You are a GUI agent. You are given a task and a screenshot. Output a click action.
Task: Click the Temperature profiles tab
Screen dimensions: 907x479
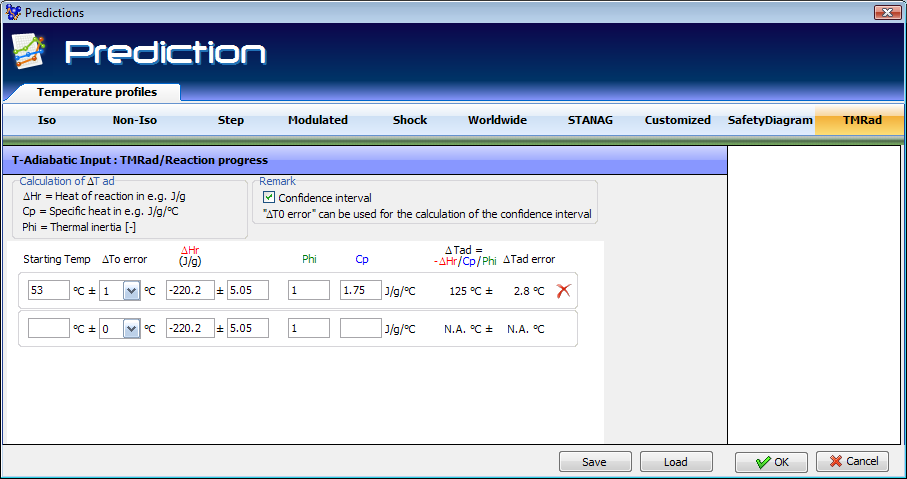(97, 92)
